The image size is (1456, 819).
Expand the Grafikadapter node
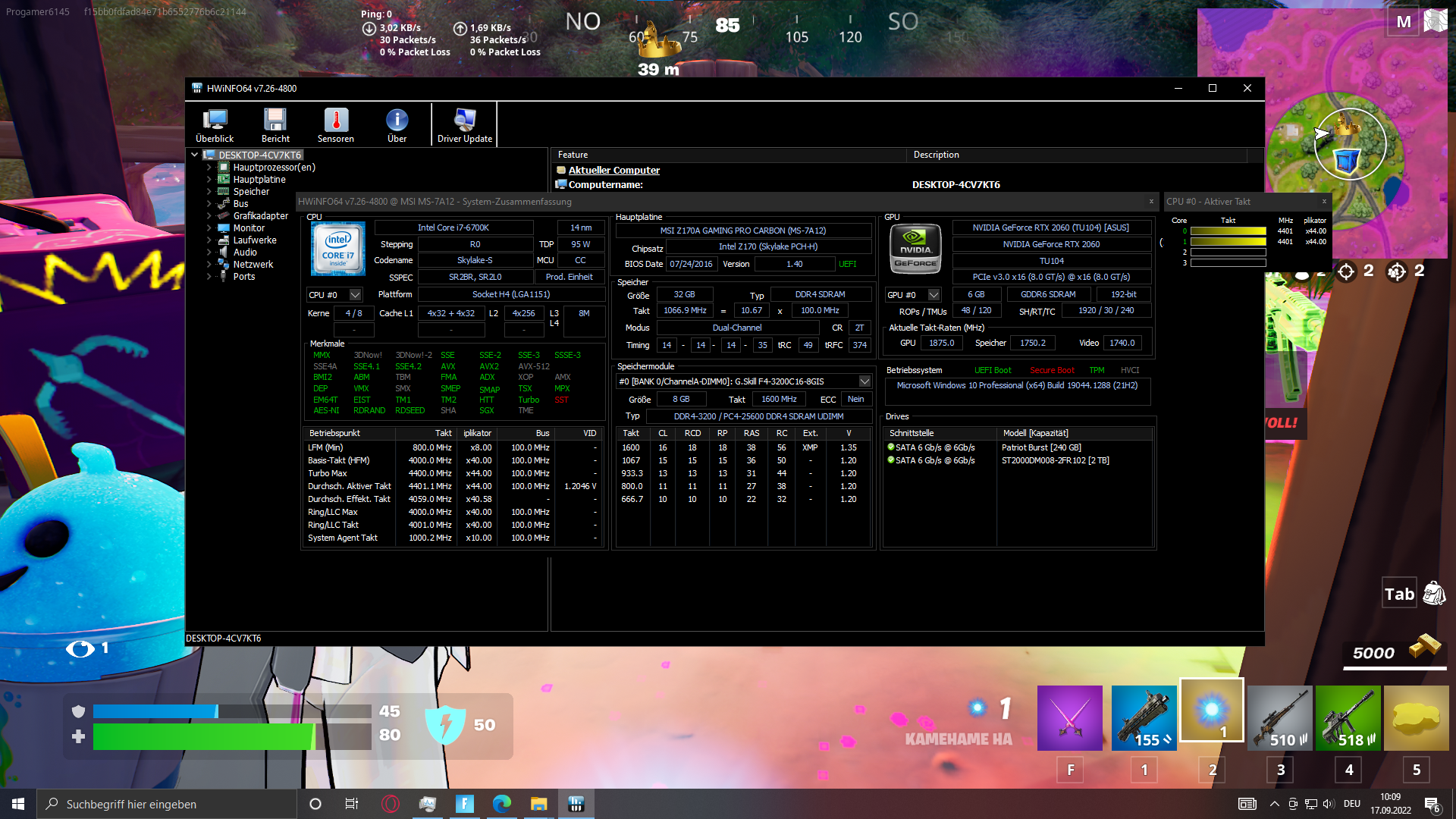point(209,216)
